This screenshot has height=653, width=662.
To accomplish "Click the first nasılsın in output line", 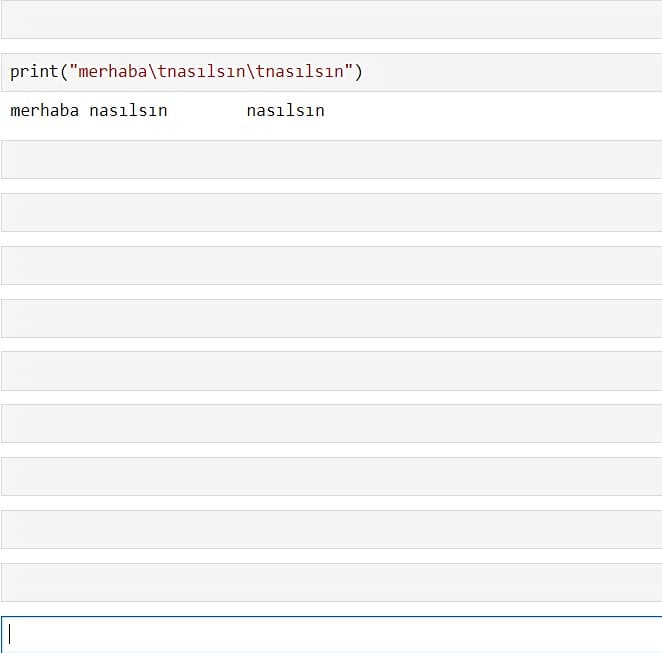I will click(128, 110).
